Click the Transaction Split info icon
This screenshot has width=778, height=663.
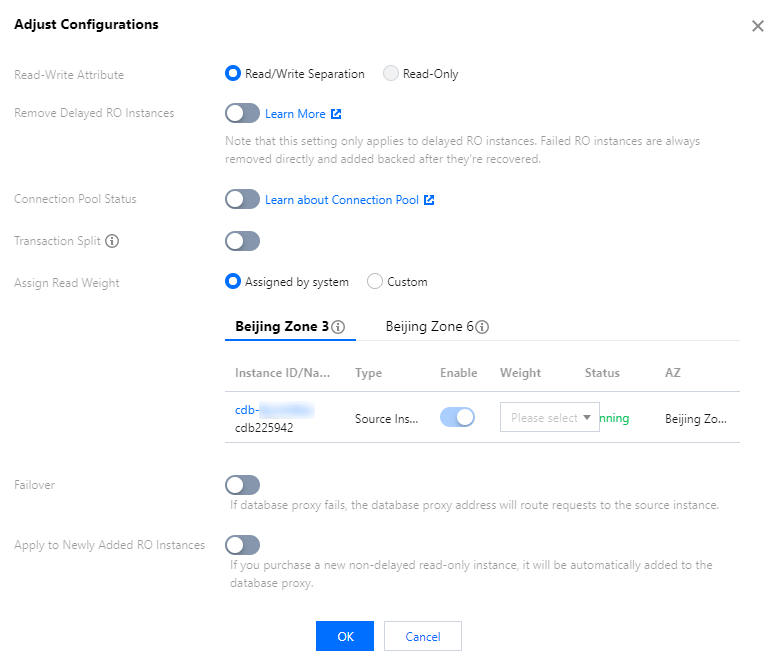[x=112, y=241]
